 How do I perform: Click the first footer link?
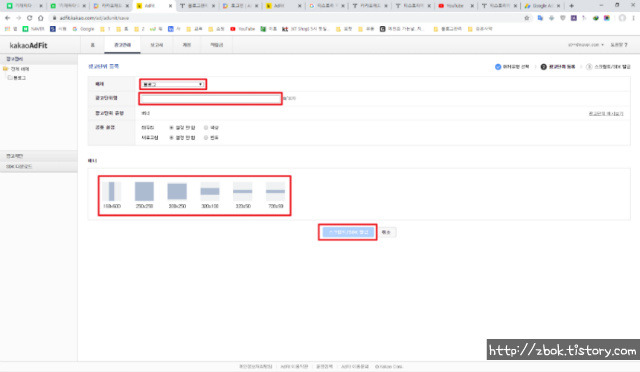tap(256, 366)
